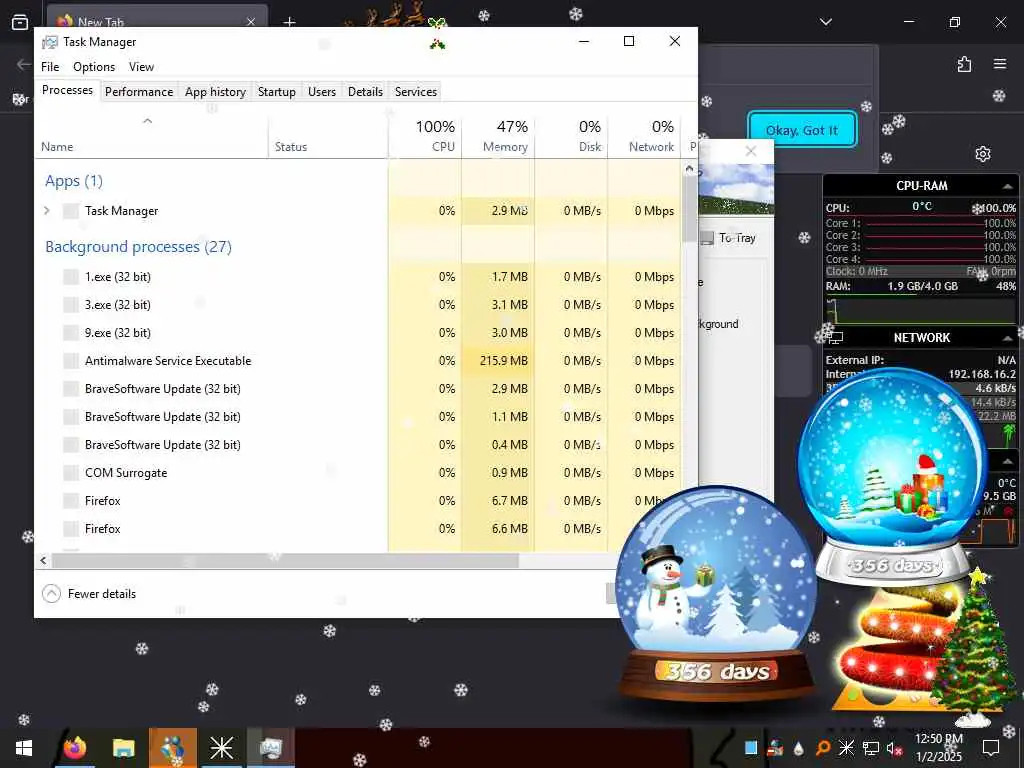Click the horizontal scrollbar left arrow

click(43, 560)
